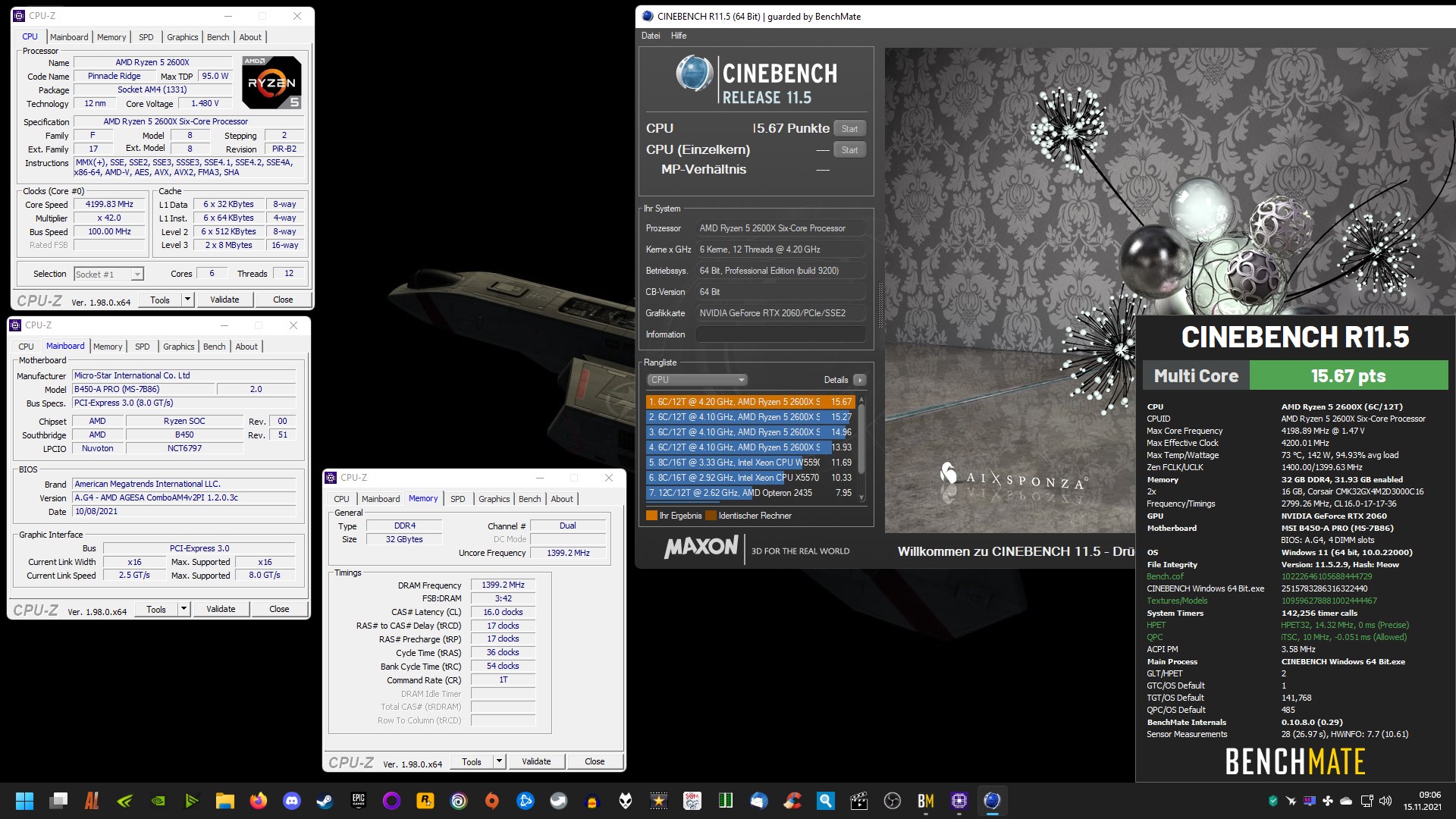Open foobar2000 alien-head taskbar icon
Screen dimensions: 1456x819
tap(626, 801)
